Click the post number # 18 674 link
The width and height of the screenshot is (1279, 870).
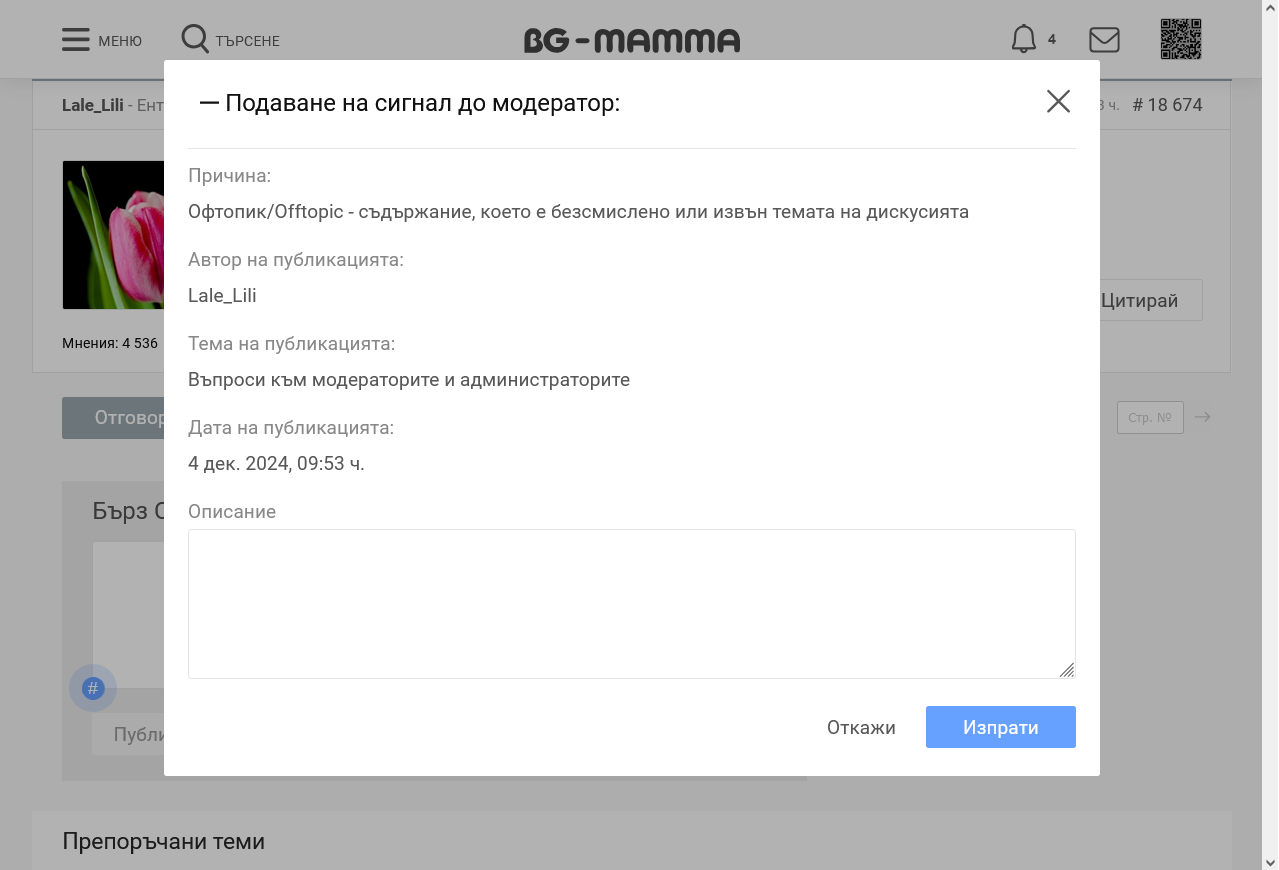point(1167,105)
